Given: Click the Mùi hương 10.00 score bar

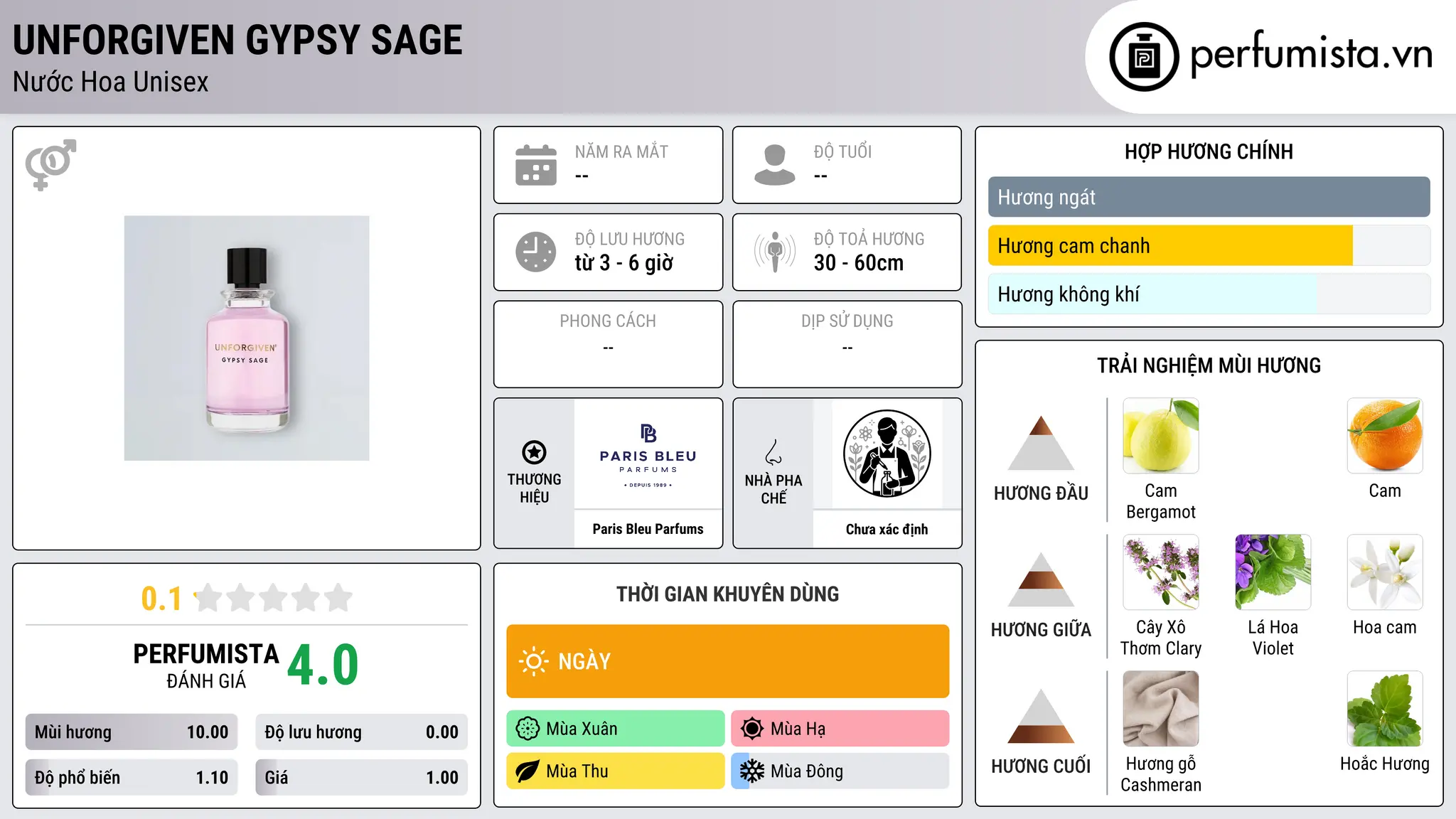Looking at the screenshot, I should pos(132,732).
